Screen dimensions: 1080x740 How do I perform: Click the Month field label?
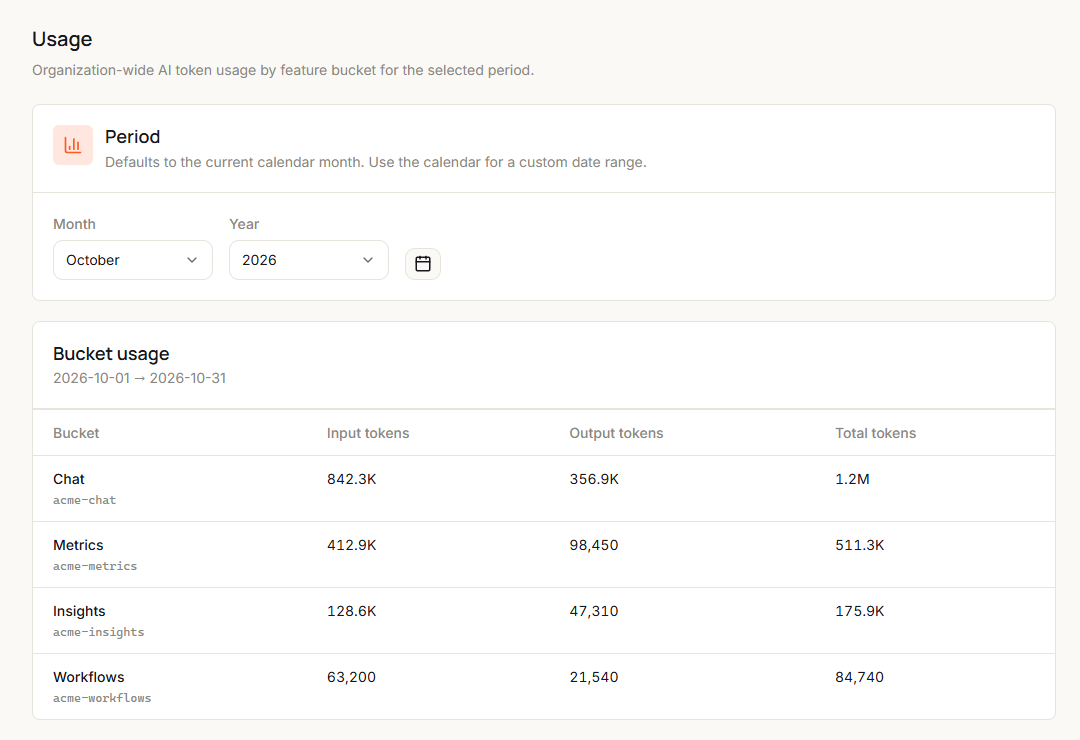pyautogui.click(x=74, y=224)
